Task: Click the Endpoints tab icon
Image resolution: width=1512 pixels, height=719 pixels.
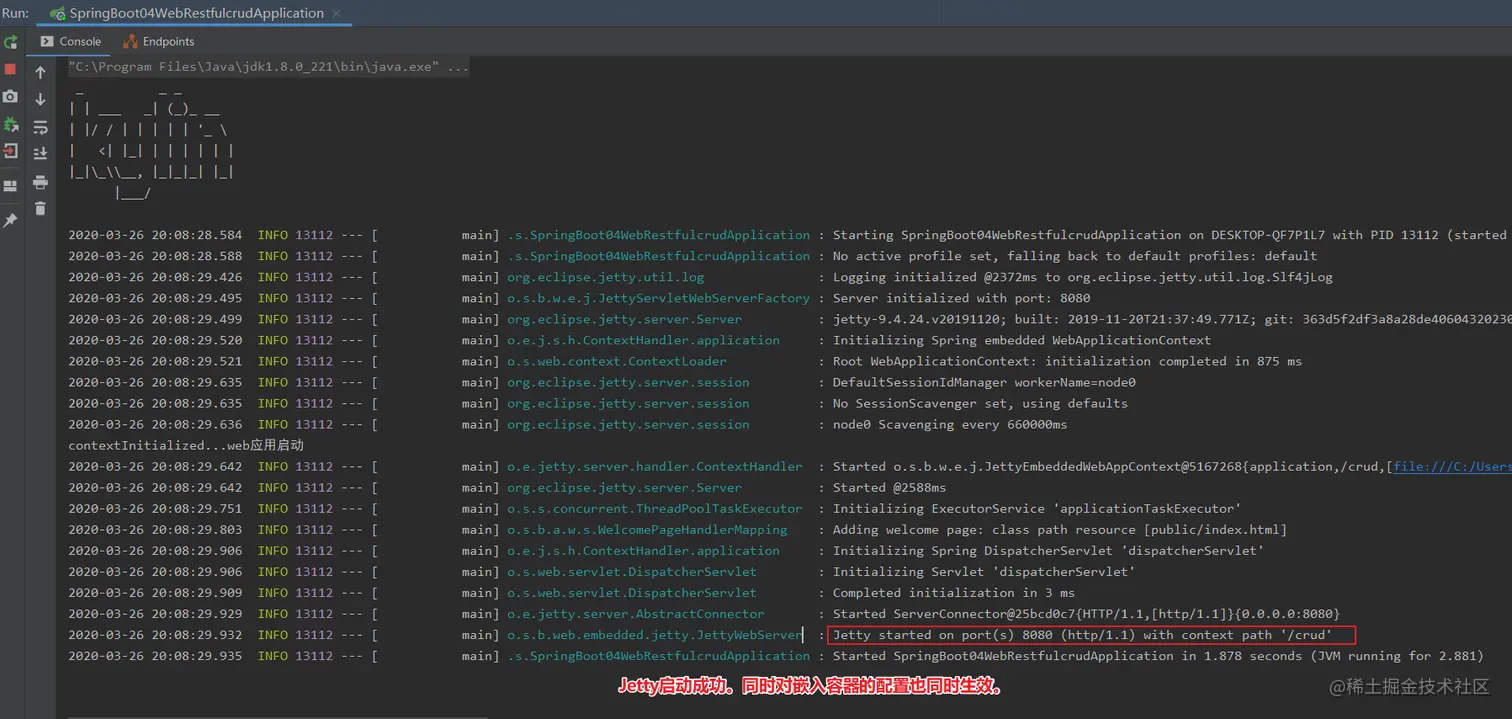Action: [130, 41]
